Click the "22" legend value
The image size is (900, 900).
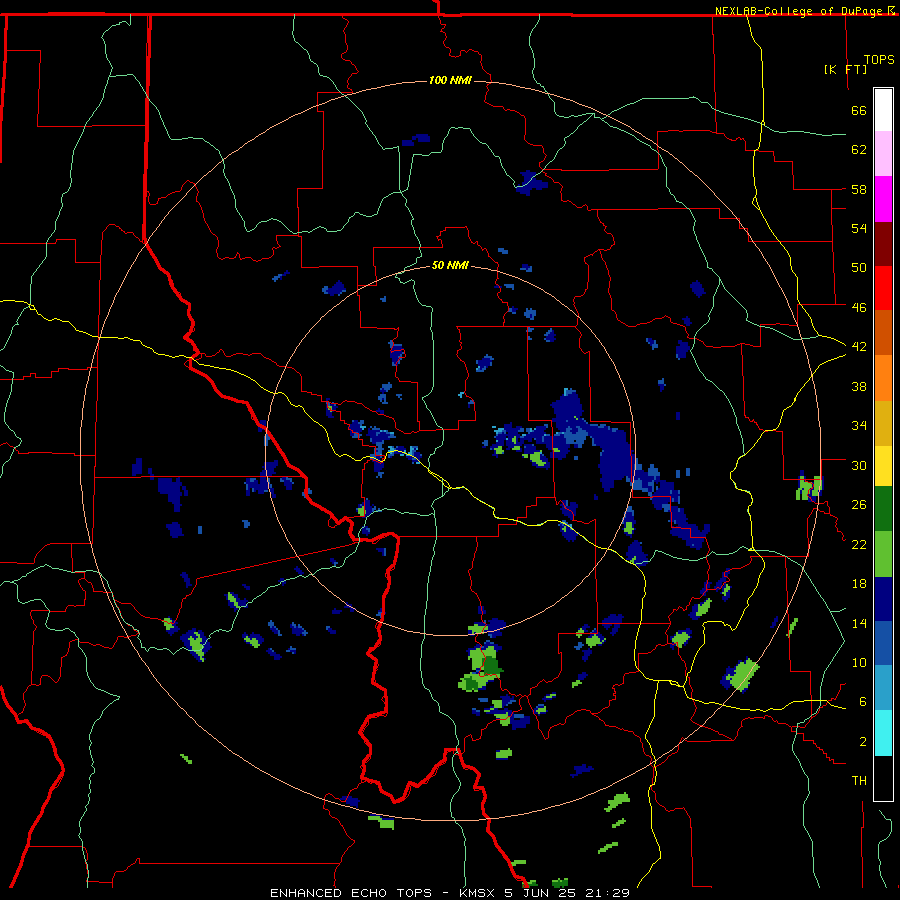(x=859, y=544)
